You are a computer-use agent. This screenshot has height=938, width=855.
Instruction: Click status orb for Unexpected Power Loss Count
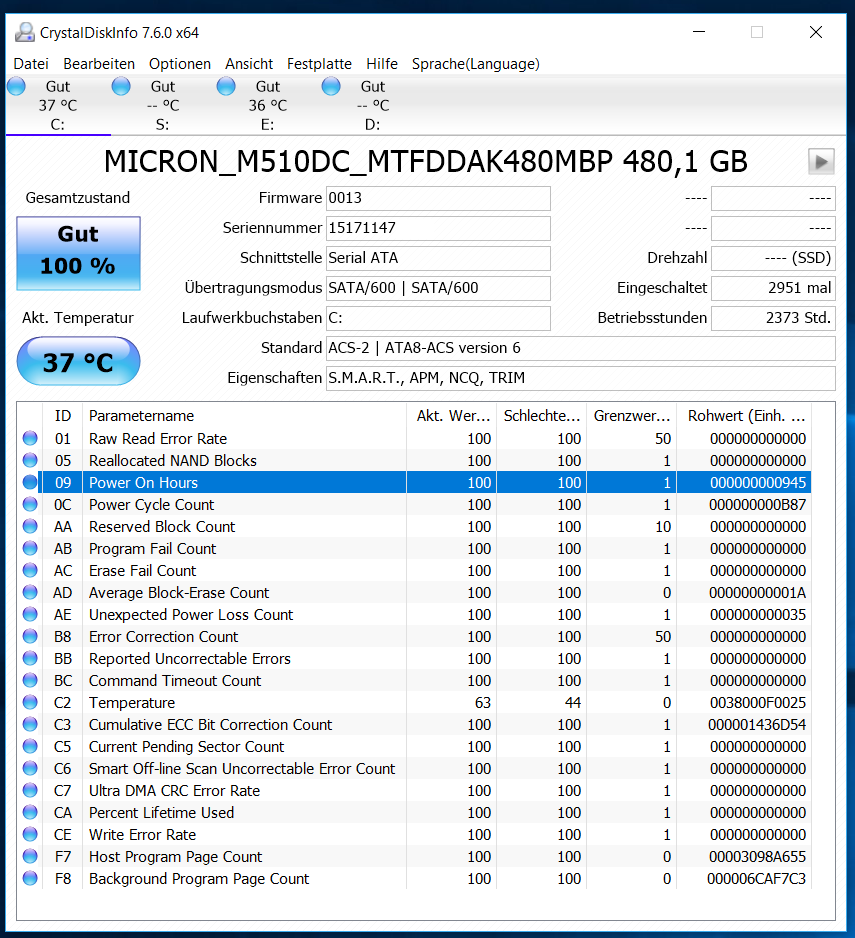(30, 614)
